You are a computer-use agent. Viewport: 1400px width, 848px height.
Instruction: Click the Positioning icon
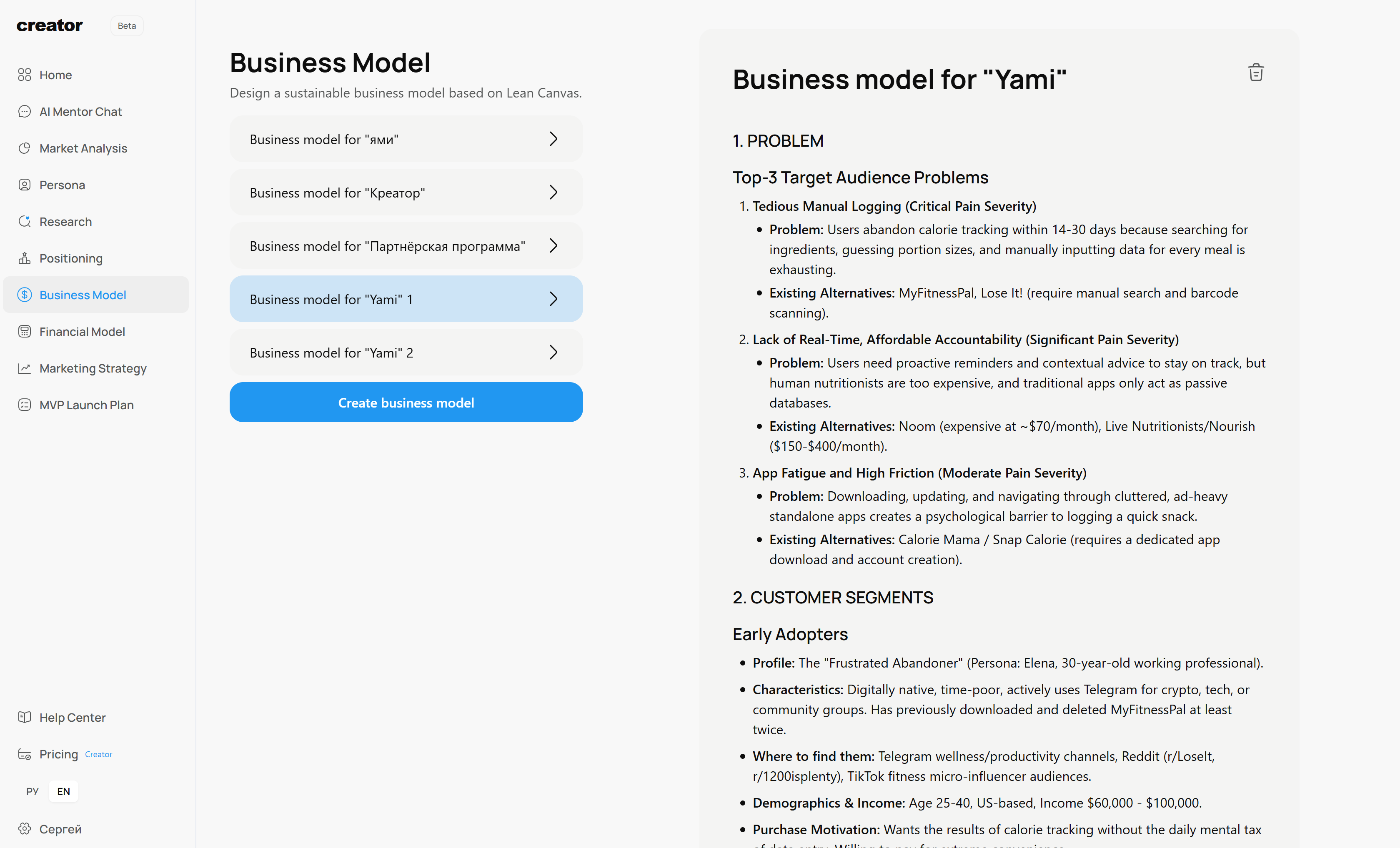[25, 258]
